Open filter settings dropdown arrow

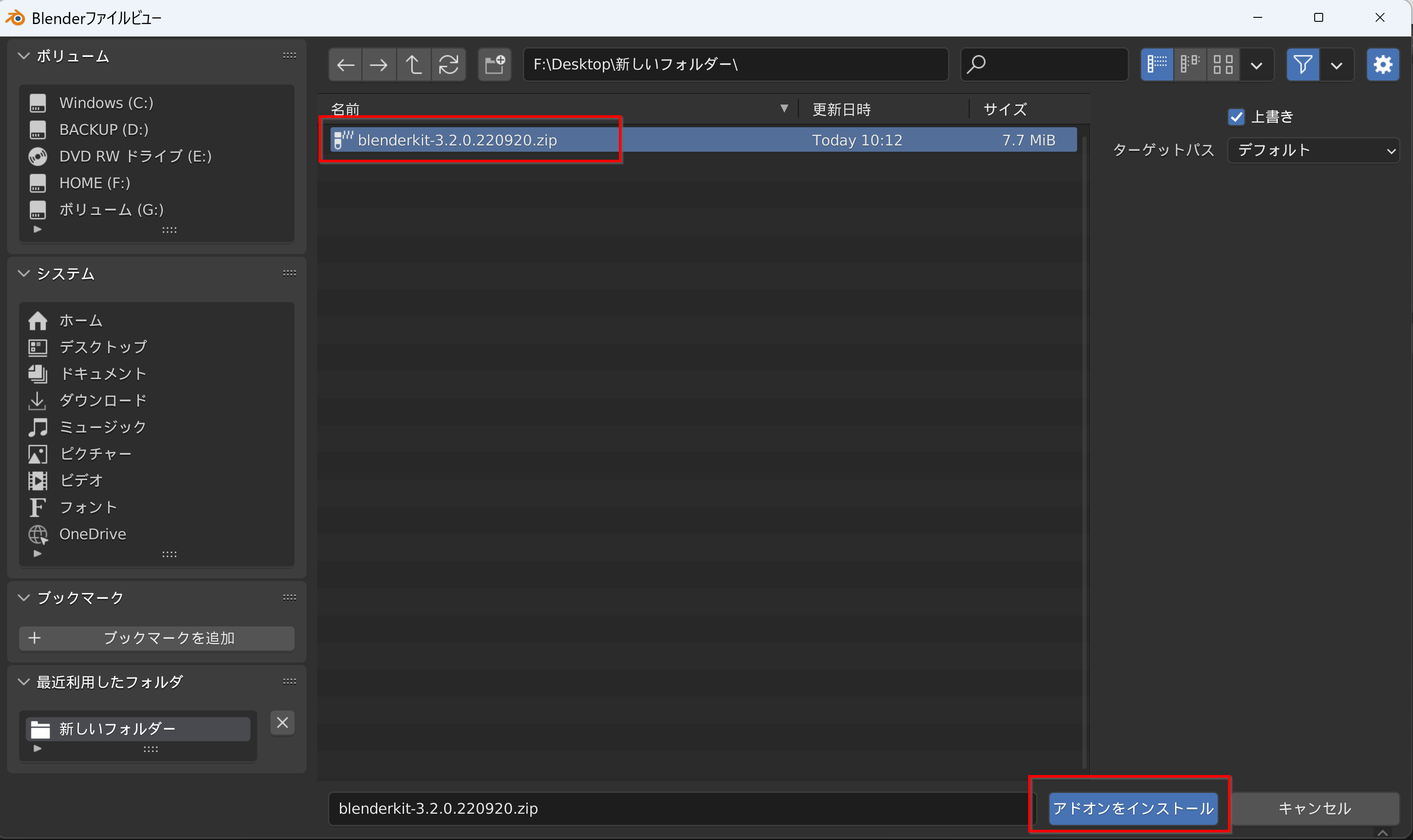click(x=1336, y=65)
